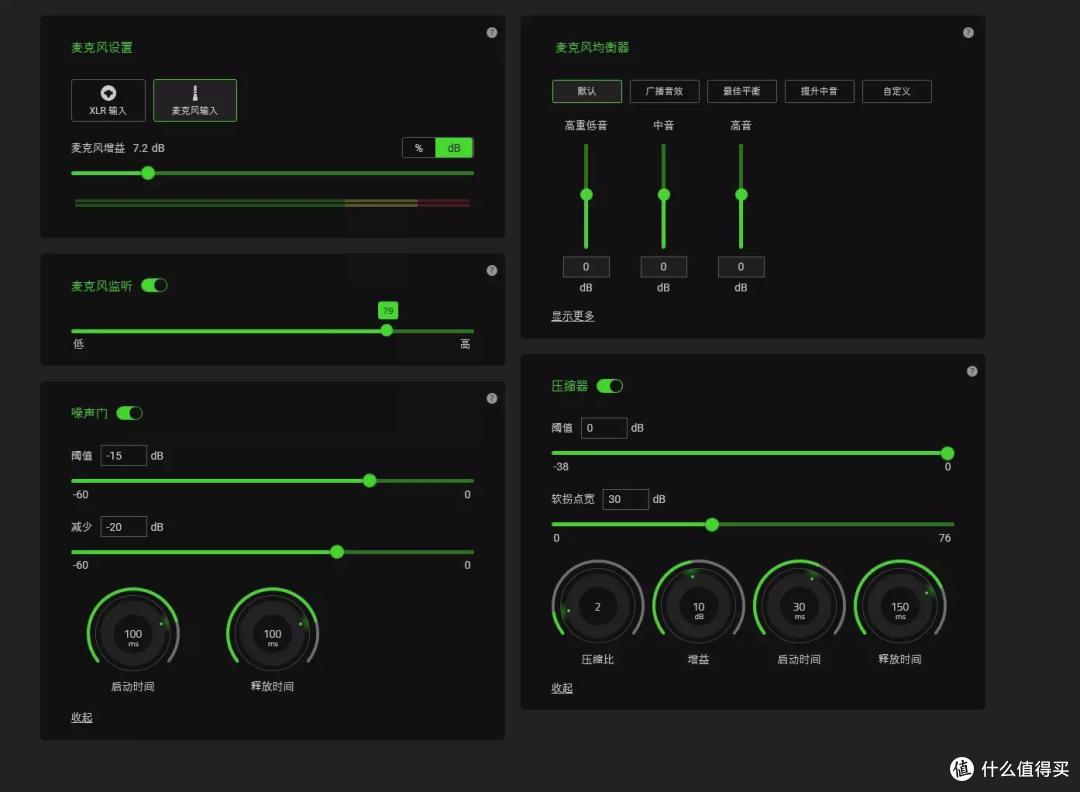The height and width of the screenshot is (792, 1080).
Task: Select the XLR 输入 input button
Action: click(108, 101)
